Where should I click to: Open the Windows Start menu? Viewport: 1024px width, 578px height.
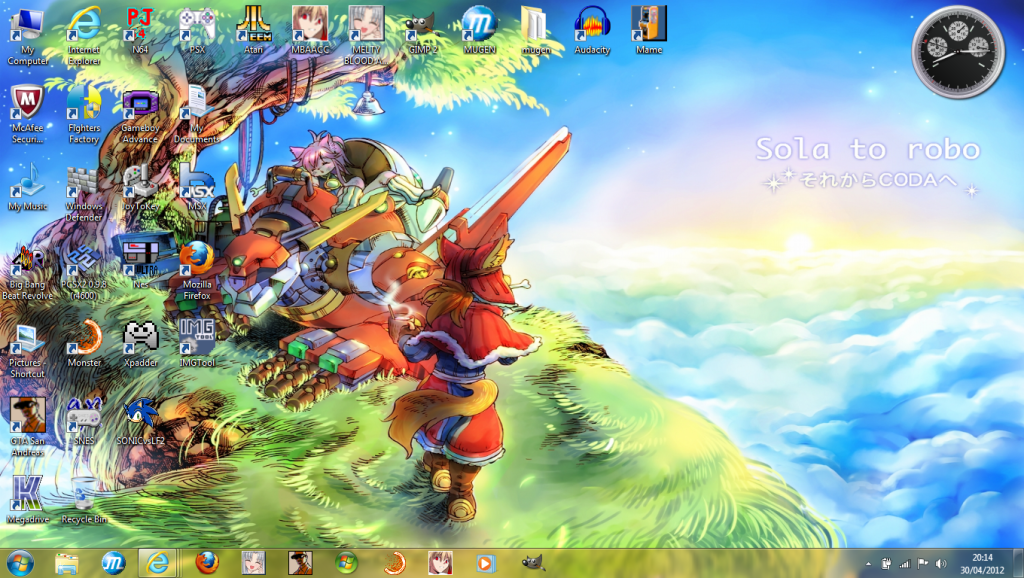click(20, 563)
